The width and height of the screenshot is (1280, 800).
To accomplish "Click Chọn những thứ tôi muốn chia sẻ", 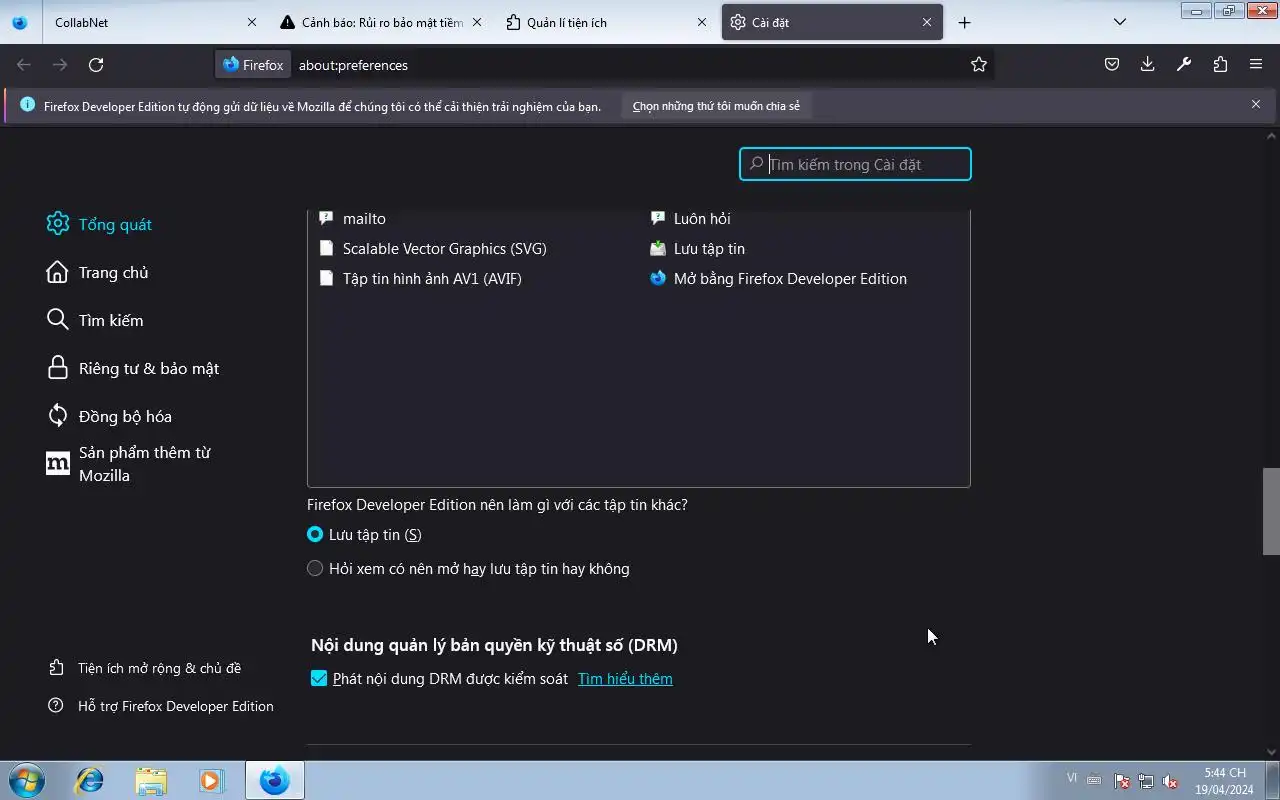I will (x=716, y=106).
